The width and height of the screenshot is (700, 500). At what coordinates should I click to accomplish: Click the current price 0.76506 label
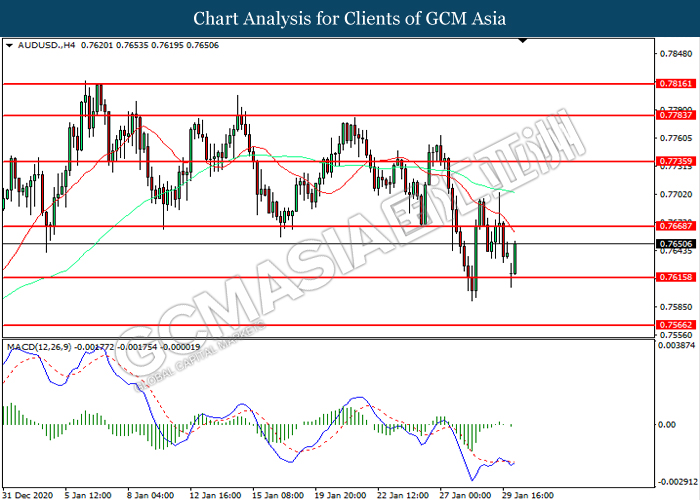click(x=675, y=244)
